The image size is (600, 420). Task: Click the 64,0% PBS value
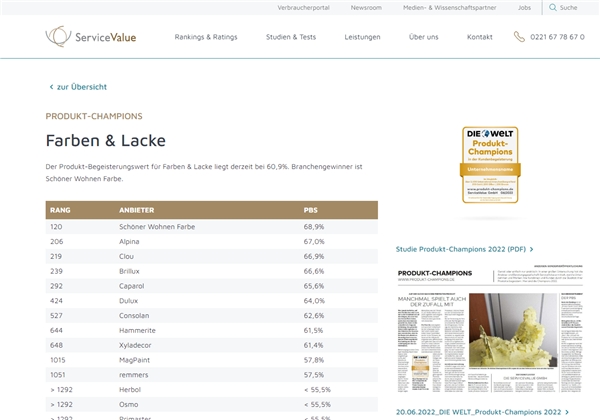314,301
